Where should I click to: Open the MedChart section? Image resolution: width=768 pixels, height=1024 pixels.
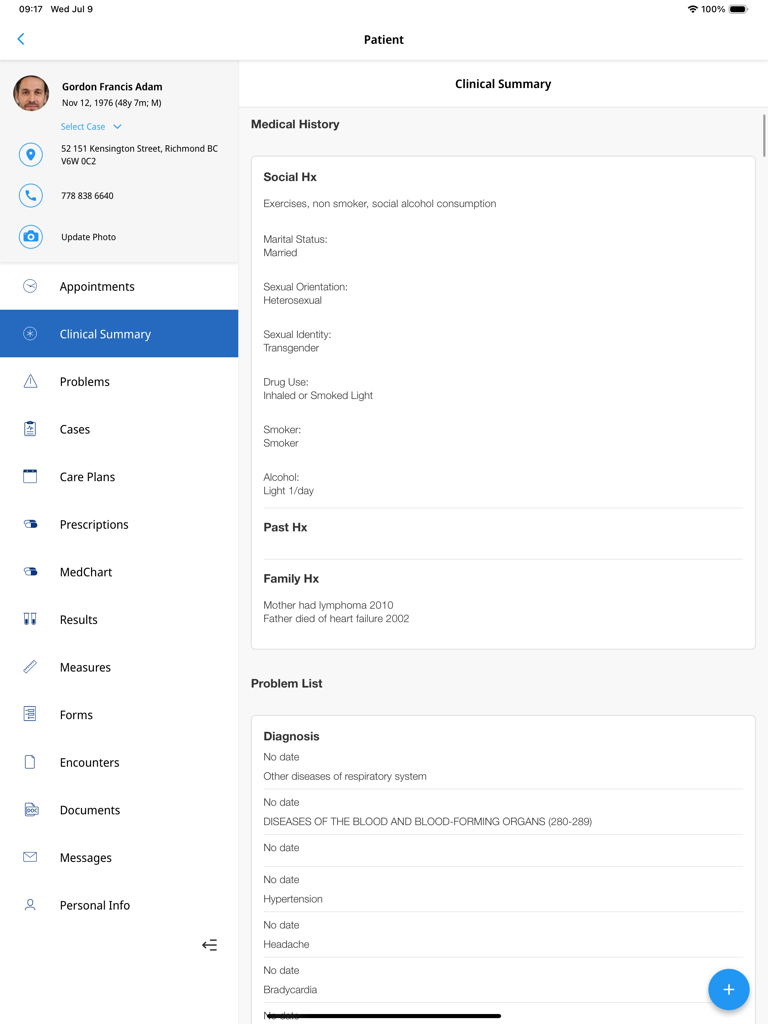tap(86, 572)
